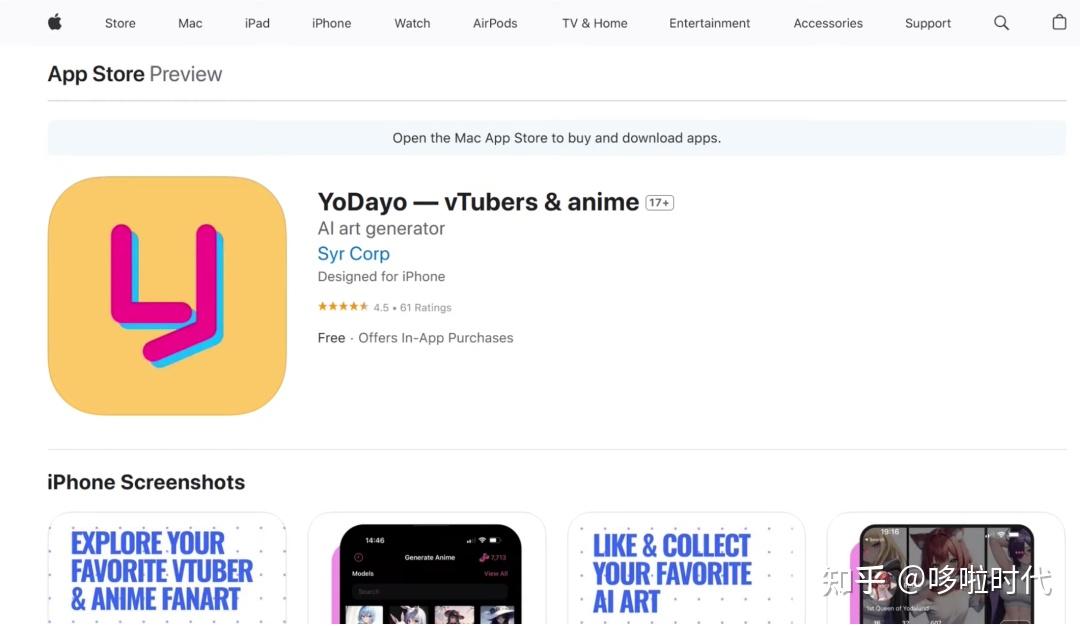Viewport: 1080px width, 626px height.
Task: Select iPad in navigation bar
Action: pos(257,23)
